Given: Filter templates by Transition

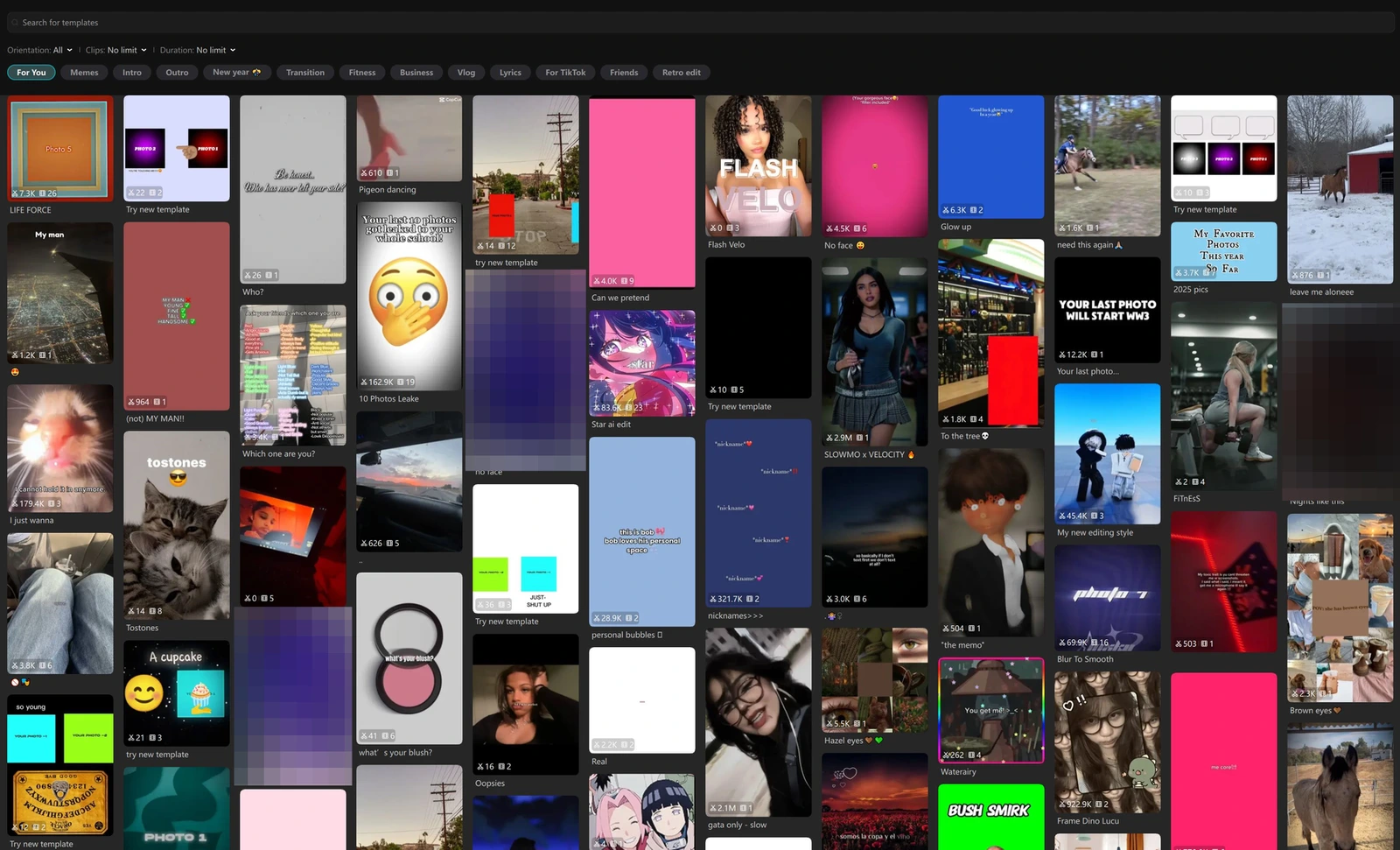Looking at the screenshot, I should [x=305, y=73].
